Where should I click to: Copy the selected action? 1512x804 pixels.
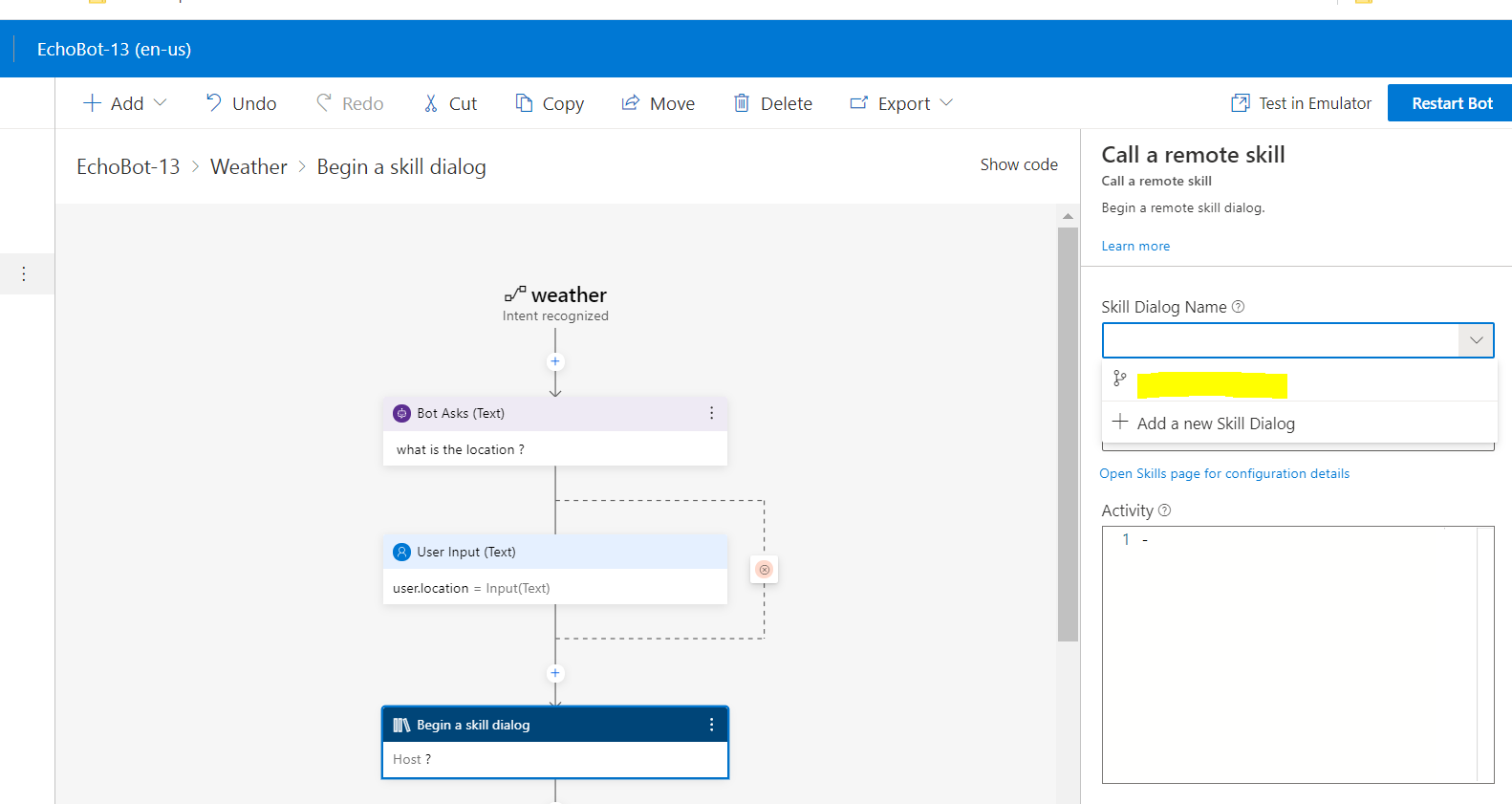coord(550,103)
